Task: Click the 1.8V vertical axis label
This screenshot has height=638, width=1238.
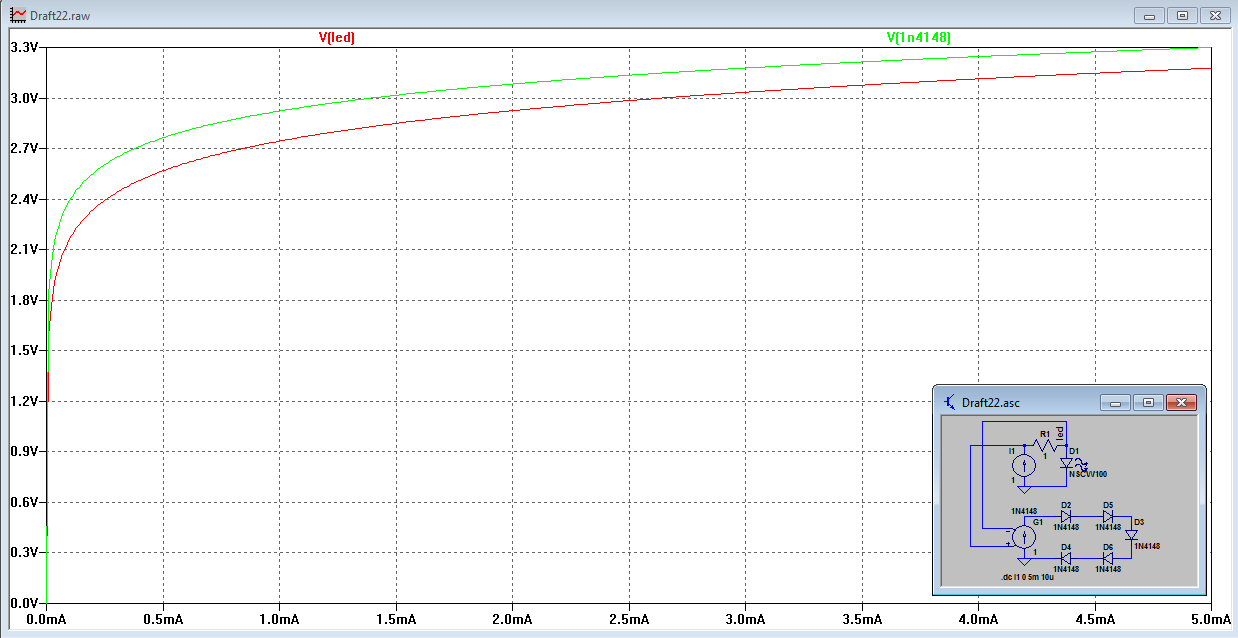Action: point(23,300)
